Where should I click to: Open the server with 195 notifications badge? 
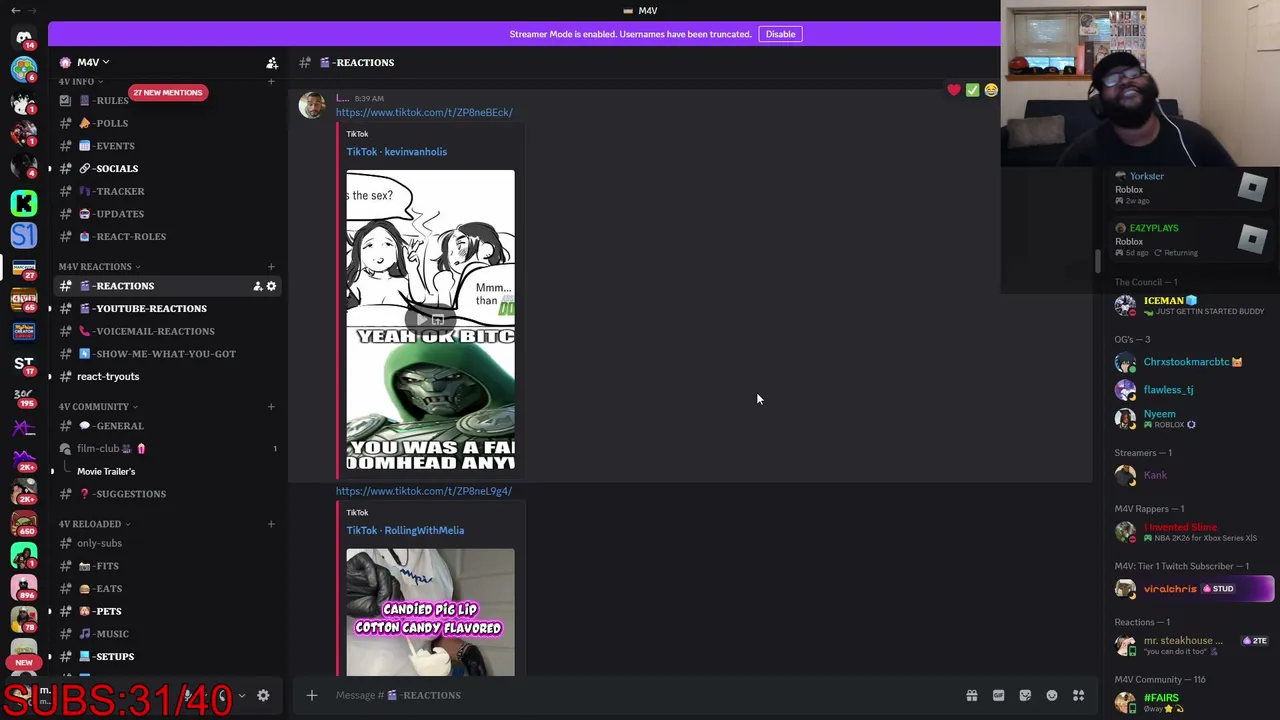click(x=24, y=396)
